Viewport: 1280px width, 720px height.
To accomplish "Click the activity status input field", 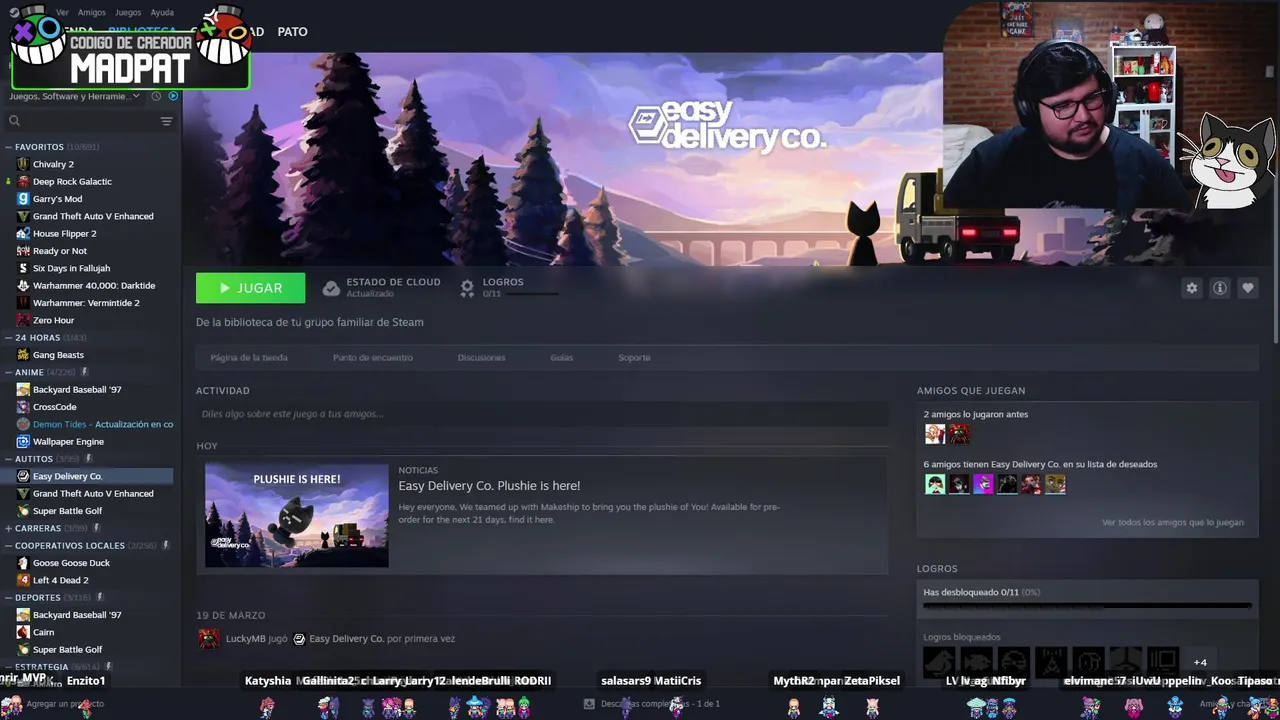I will (542, 414).
